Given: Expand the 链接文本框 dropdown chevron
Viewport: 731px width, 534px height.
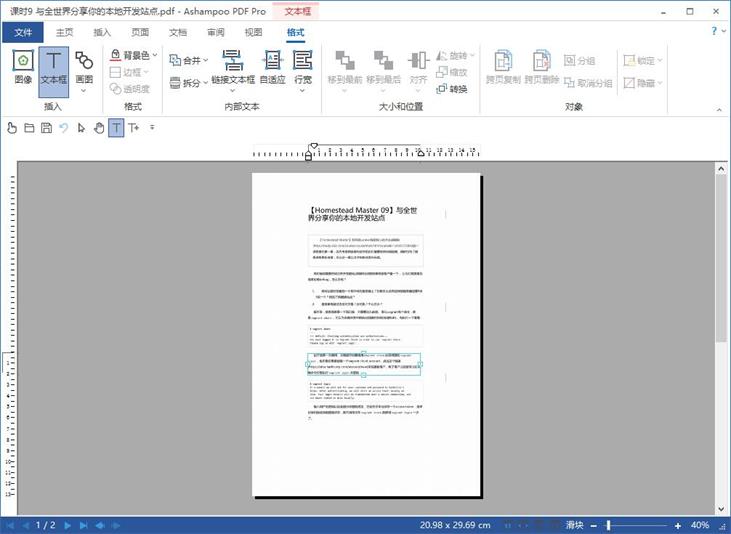Looking at the screenshot, I should [233, 90].
